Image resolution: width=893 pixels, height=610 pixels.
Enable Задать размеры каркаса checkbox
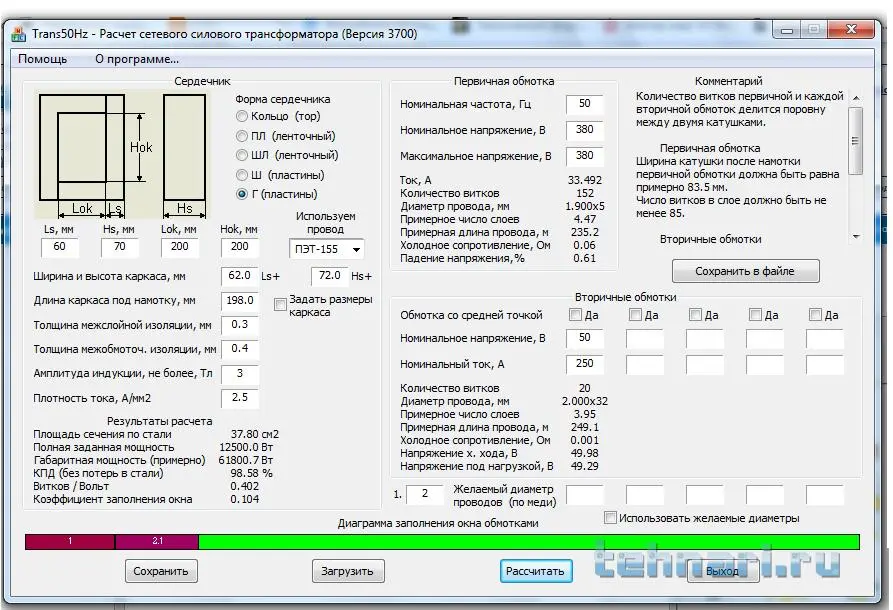(281, 304)
